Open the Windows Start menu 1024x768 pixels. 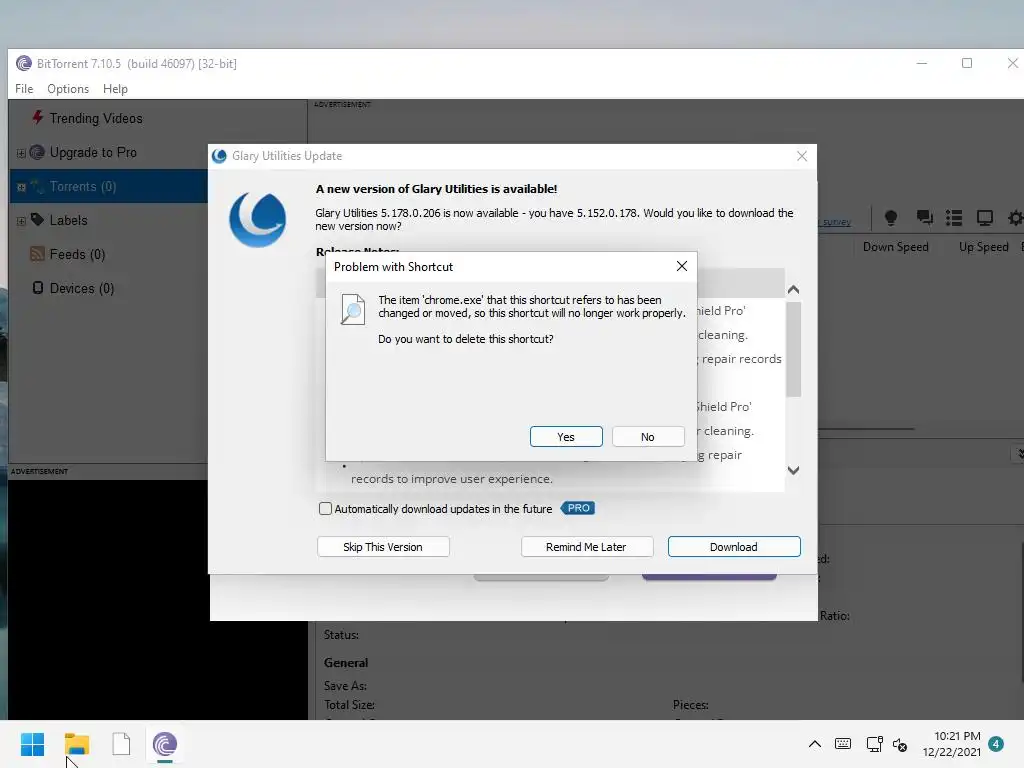point(32,744)
